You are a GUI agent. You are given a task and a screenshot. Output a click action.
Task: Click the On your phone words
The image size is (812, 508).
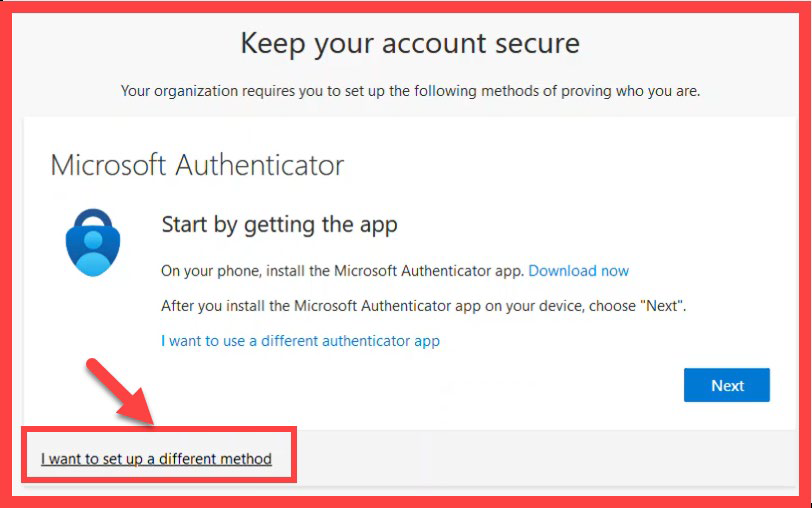211,271
